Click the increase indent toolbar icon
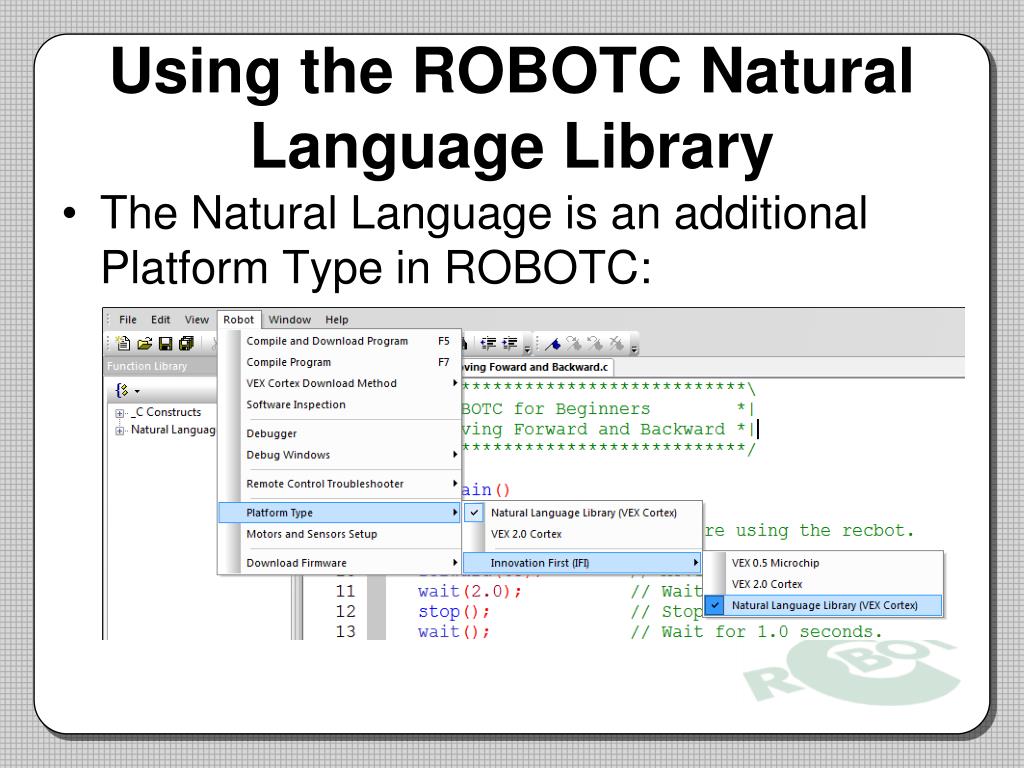The image size is (1024, 768). pyautogui.click(x=510, y=343)
